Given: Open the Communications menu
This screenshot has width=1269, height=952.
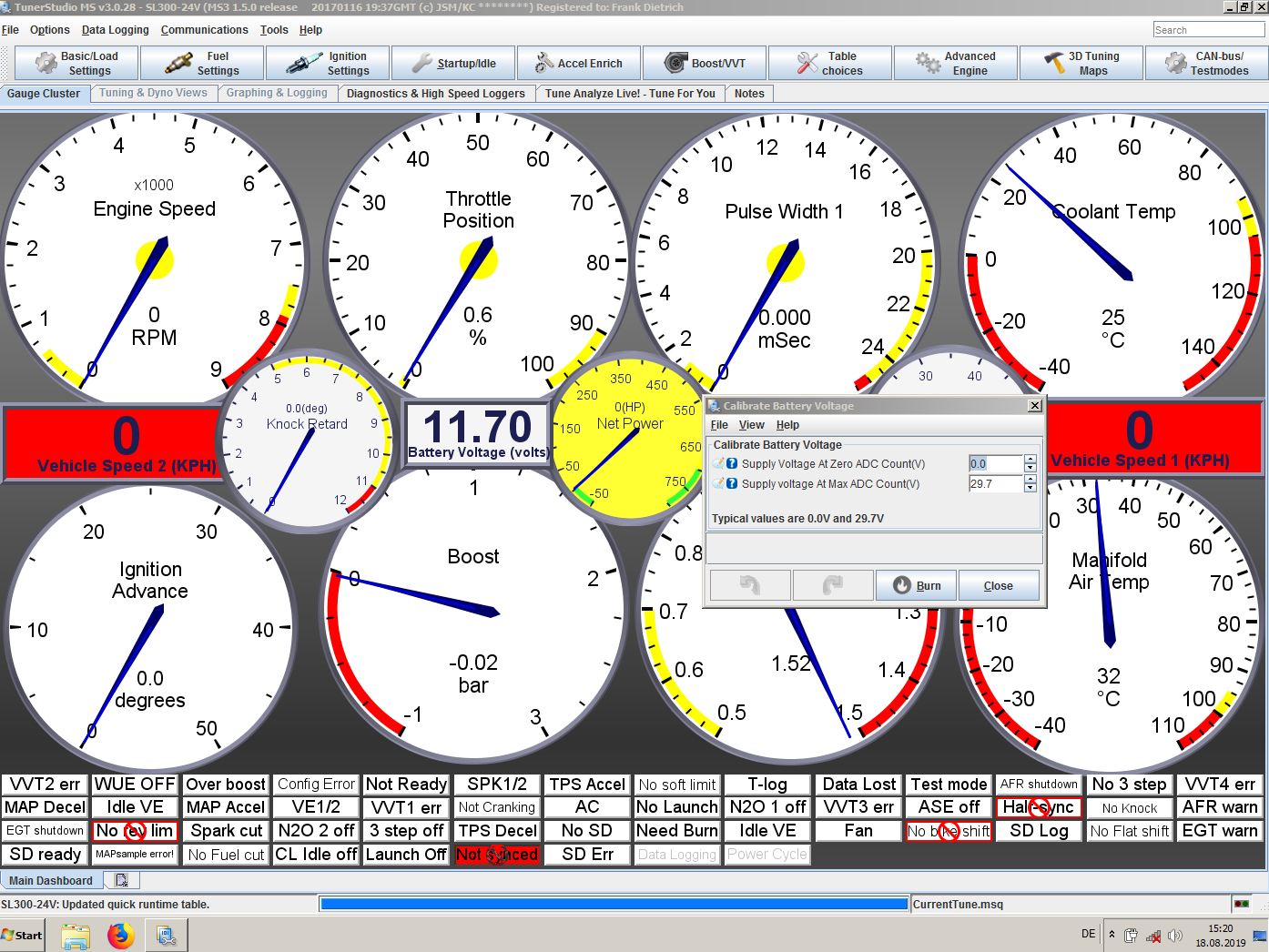Looking at the screenshot, I should [x=204, y=30].
